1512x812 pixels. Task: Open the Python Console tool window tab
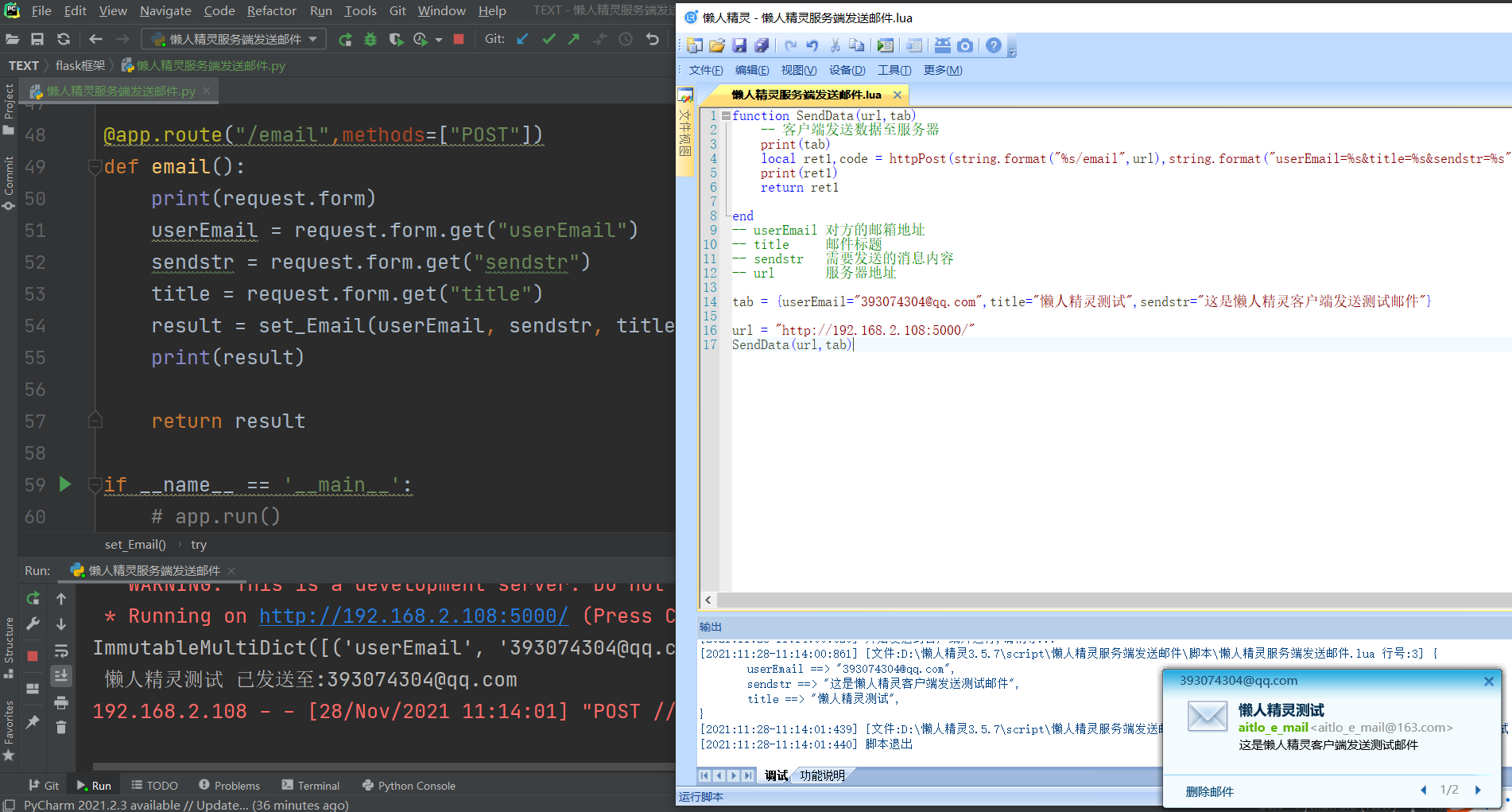(x=409, y=786)
